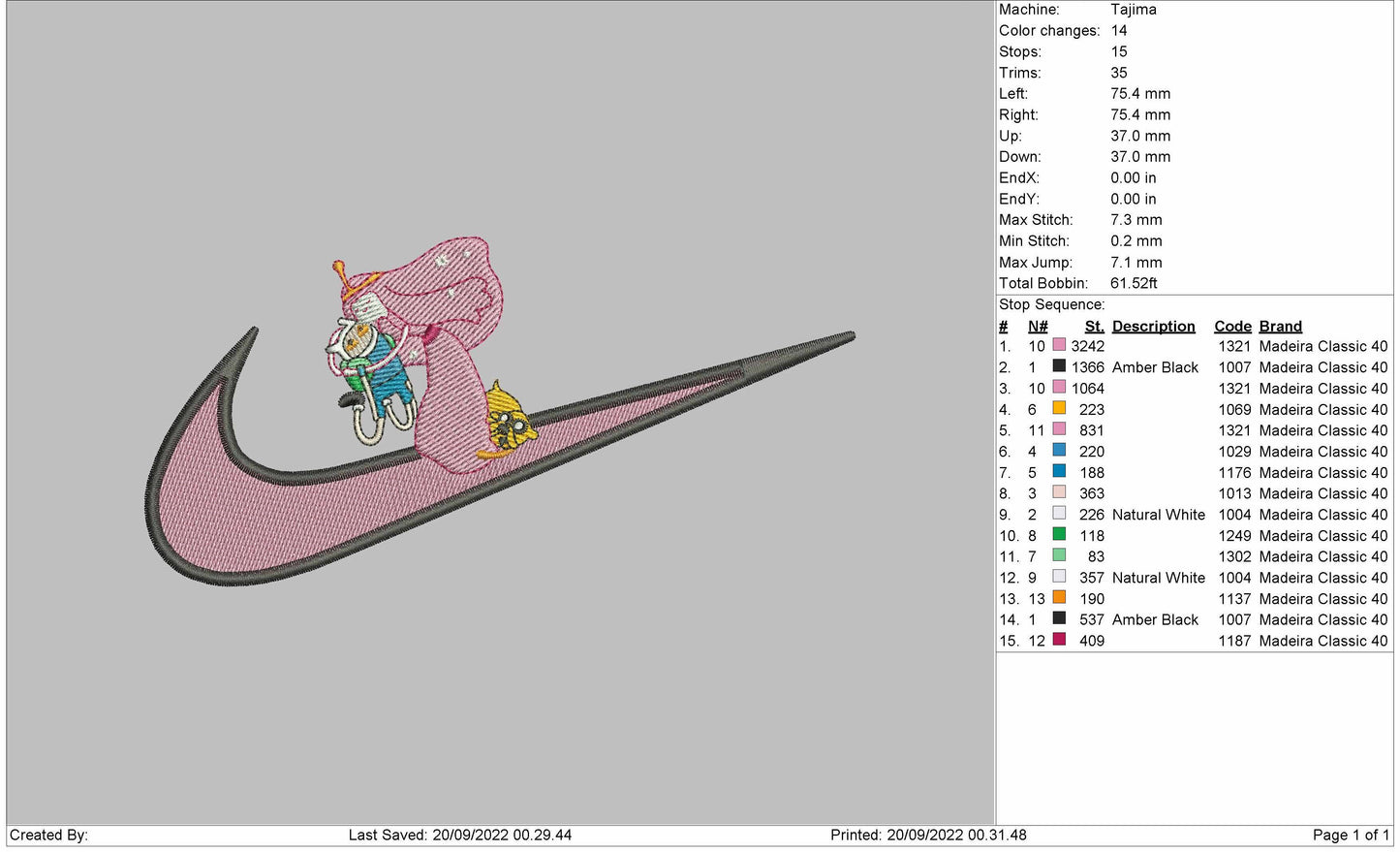This screenshot has width=1400, height=852.
Task: Choose the orange swatch in stop 13
Action: [x=1059, y=598]
